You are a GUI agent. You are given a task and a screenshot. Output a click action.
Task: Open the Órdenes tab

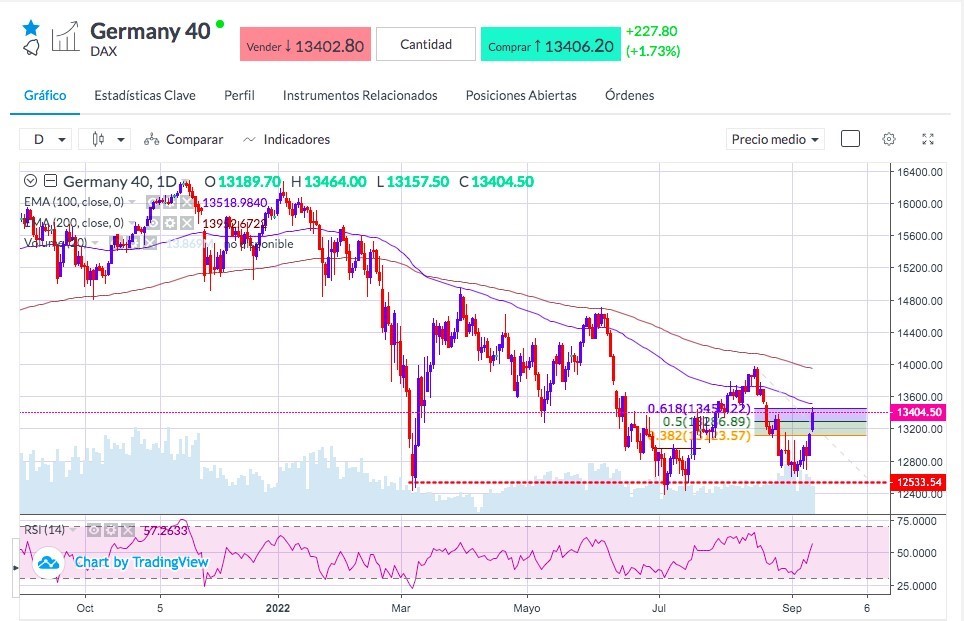pos(629,95)
